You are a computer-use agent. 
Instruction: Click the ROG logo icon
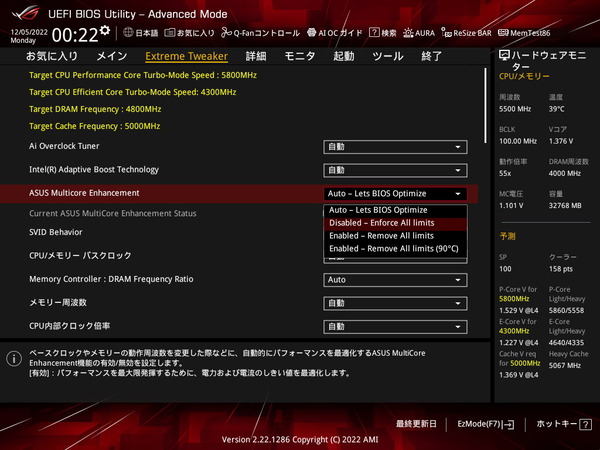coord(25,13)
